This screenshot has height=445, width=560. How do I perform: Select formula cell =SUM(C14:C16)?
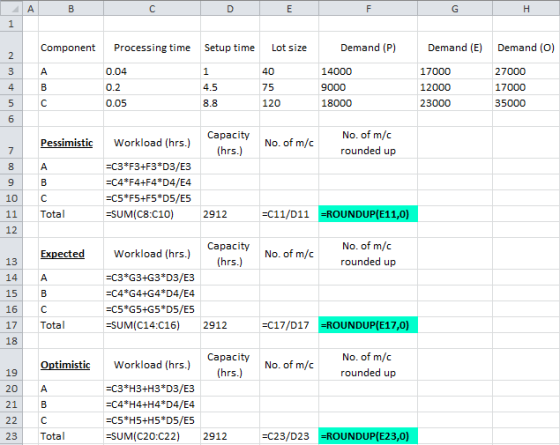[x=152, y=325]
